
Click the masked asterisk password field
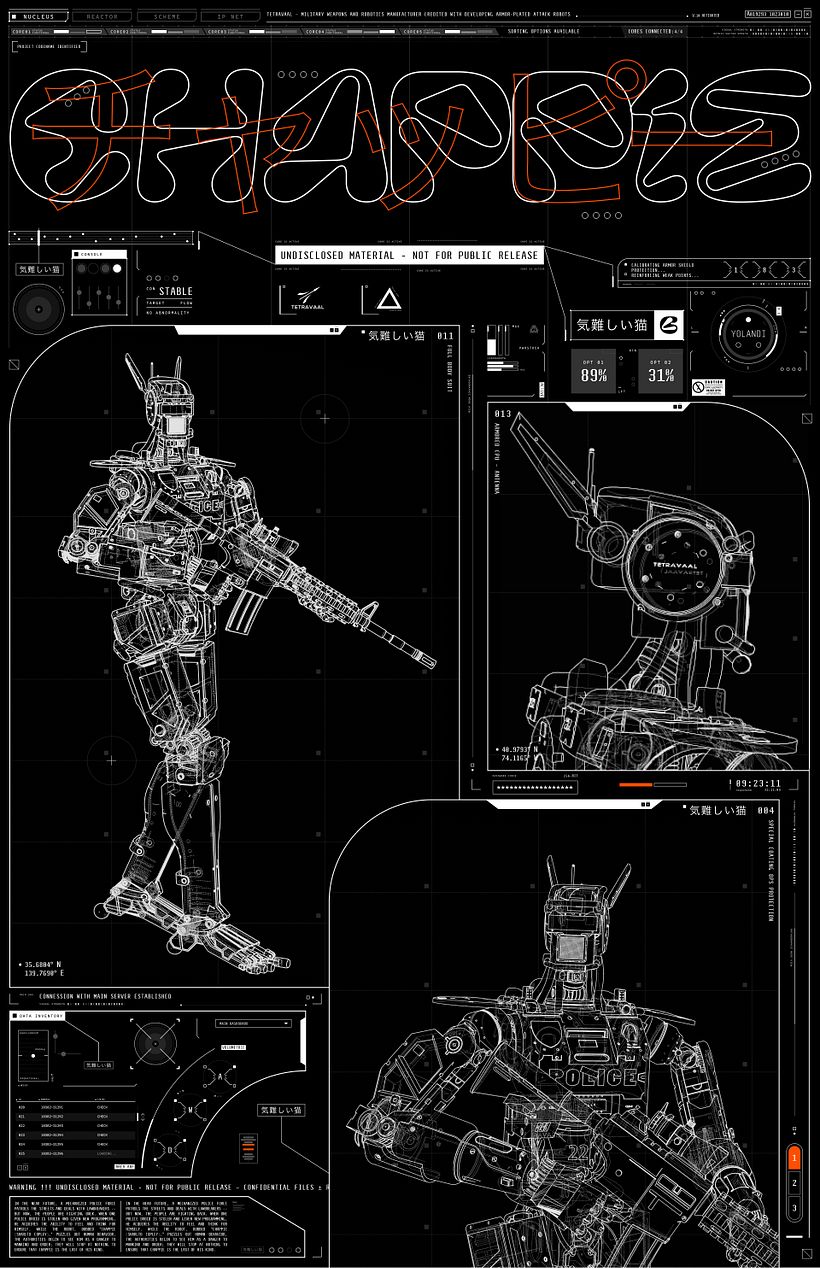[x=535, y=788]
